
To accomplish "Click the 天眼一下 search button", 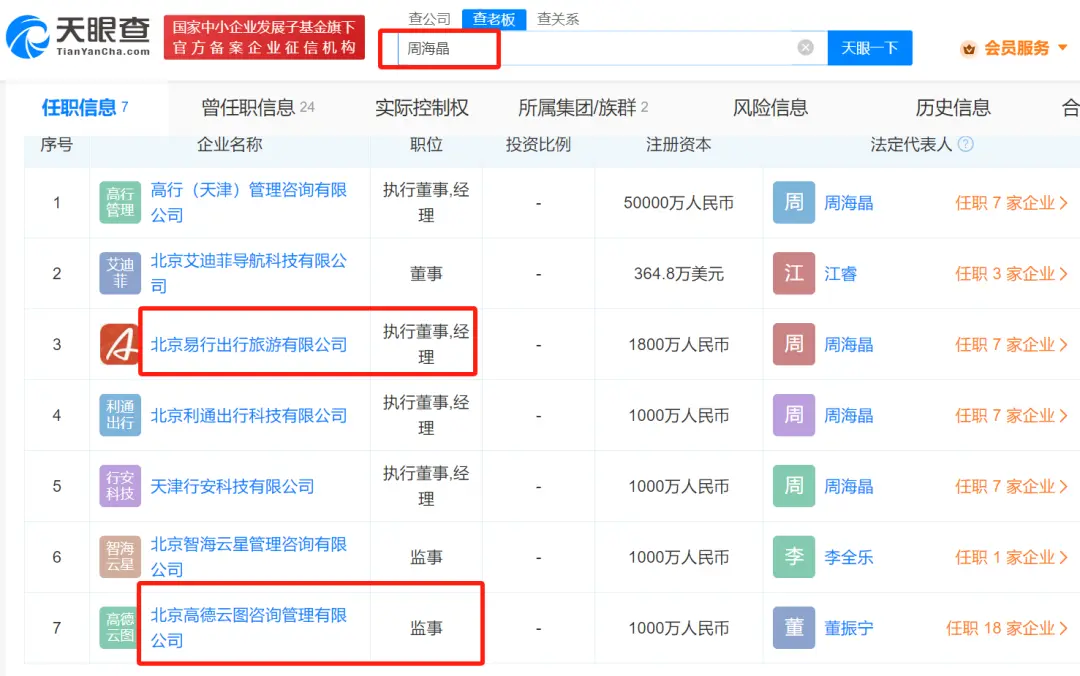I will tap(870, 48).
